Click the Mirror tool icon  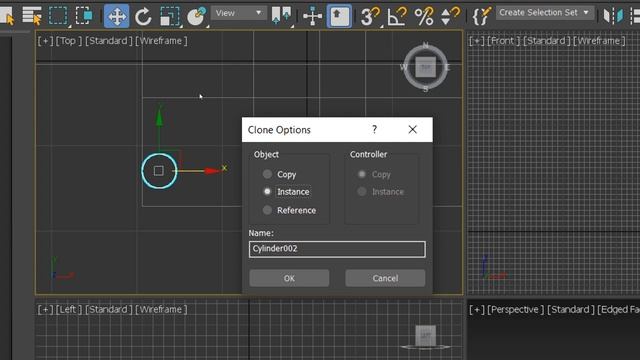coord(613,16)
